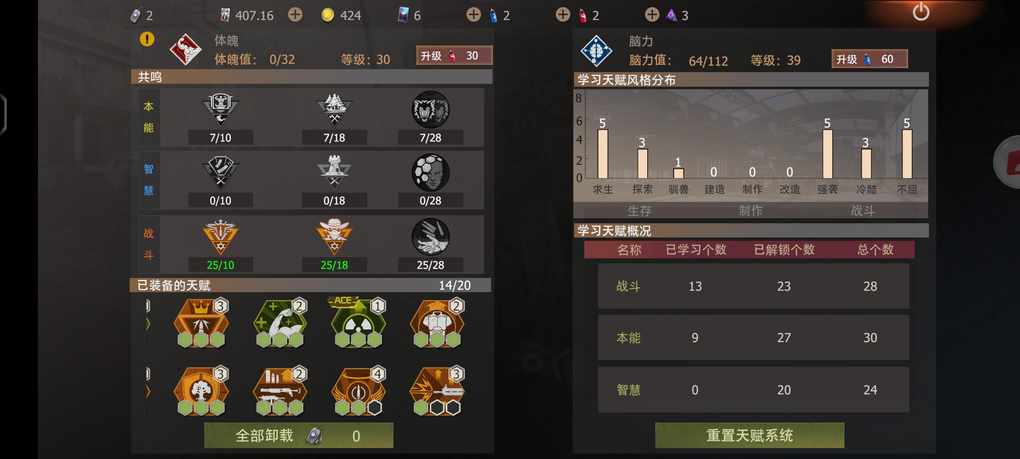This screenshot has height=459, width=1020.
Task: Tap the 智慧 brain resonance icon showing 0/28
Action: (x=430, y=172)
